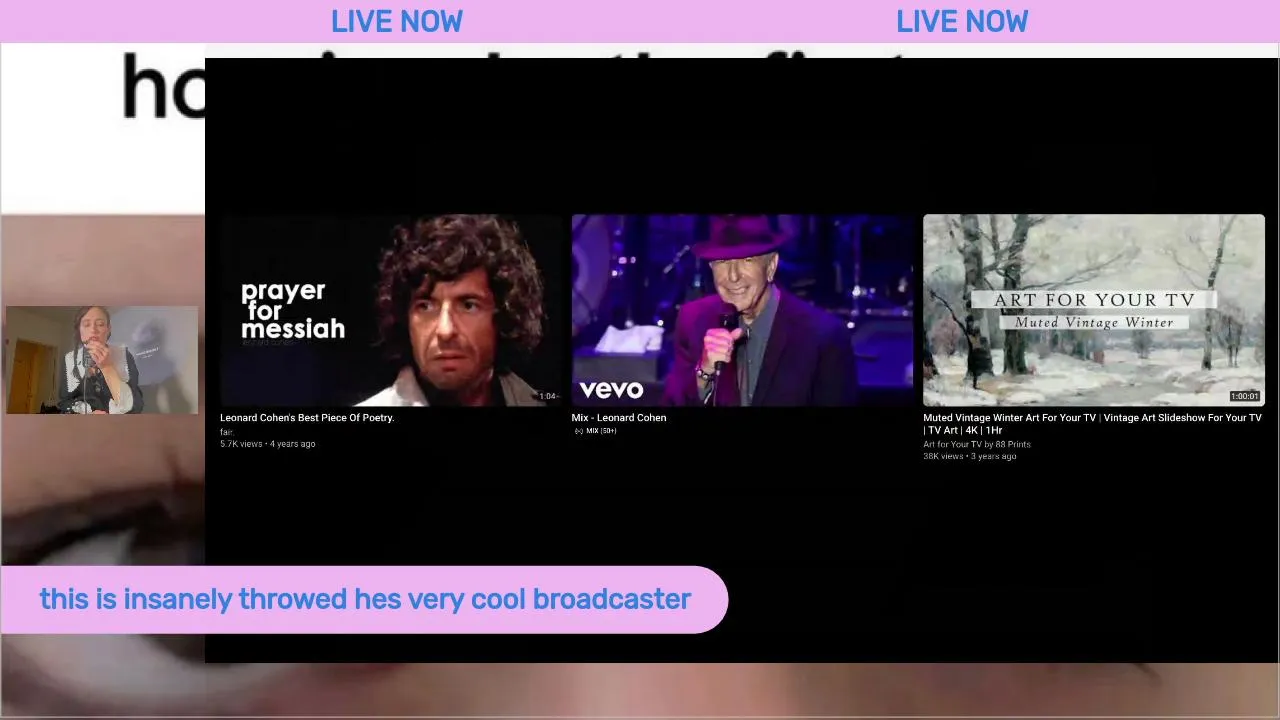Viewport: 1280px width, 720px height.
Task: Click chat caption 'this is insanely throwed'
Action: (193, 599)
